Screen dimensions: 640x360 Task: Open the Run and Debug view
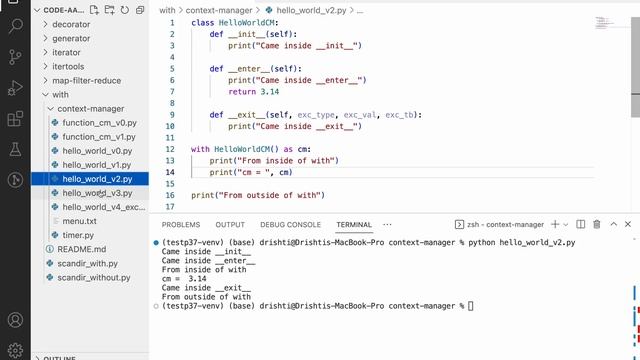16,88
